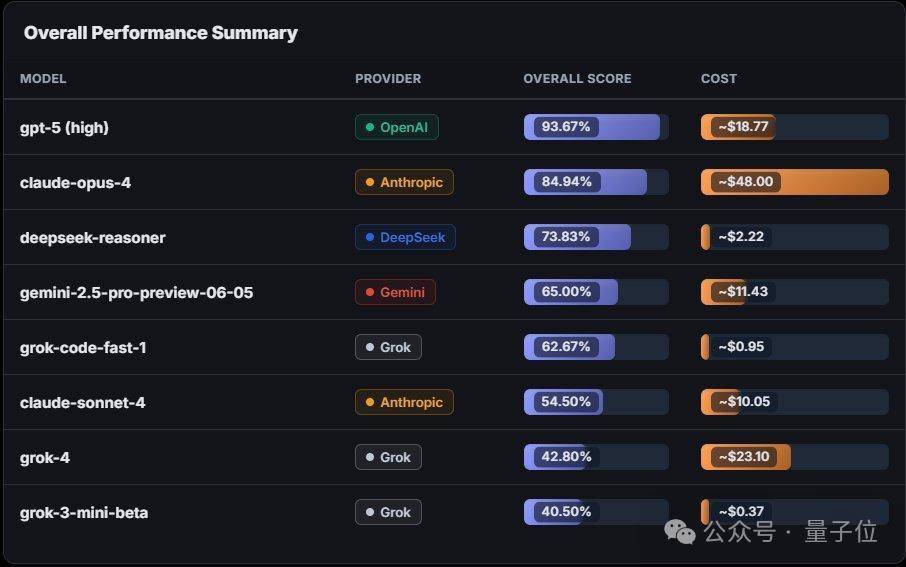The image size is (906, 567).
Task: Select the gpt-5 (high) model name
Action: click(x=64, y=127)
